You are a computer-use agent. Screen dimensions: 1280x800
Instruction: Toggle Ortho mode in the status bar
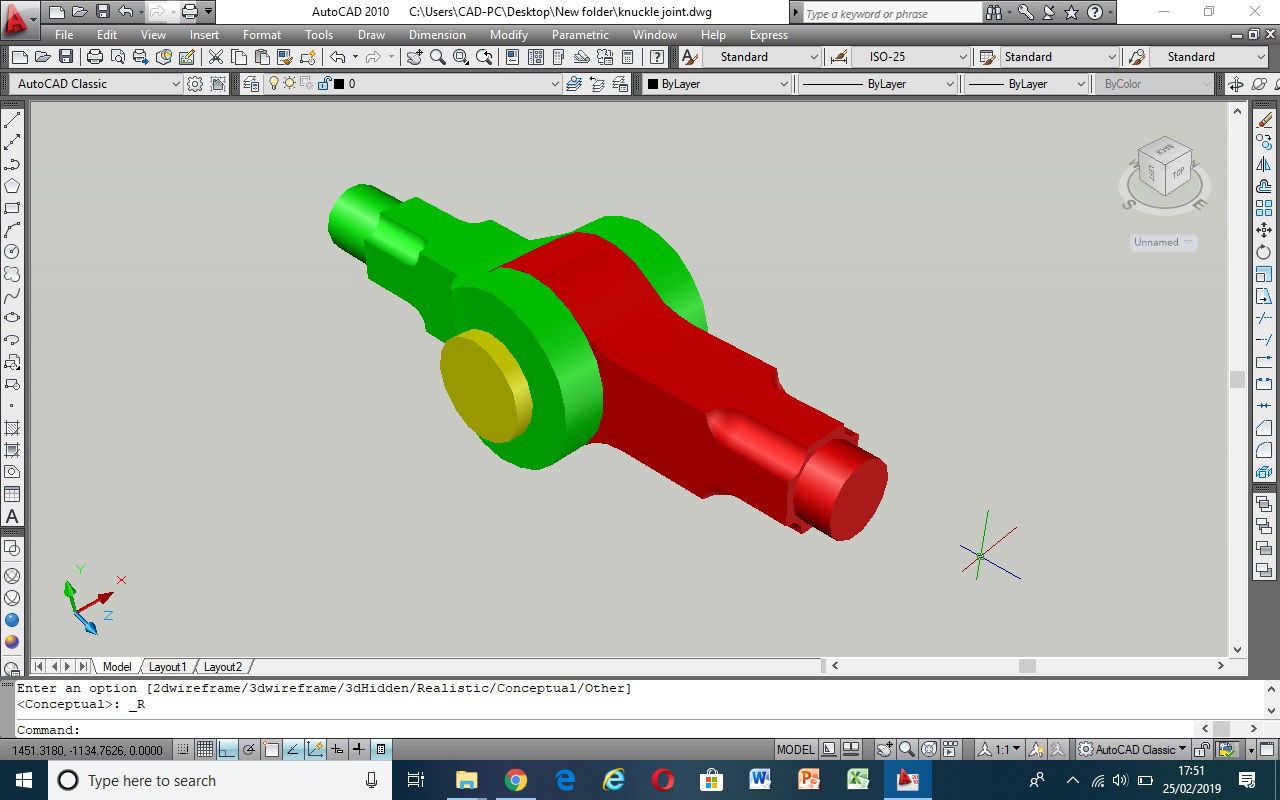(226, 749)
